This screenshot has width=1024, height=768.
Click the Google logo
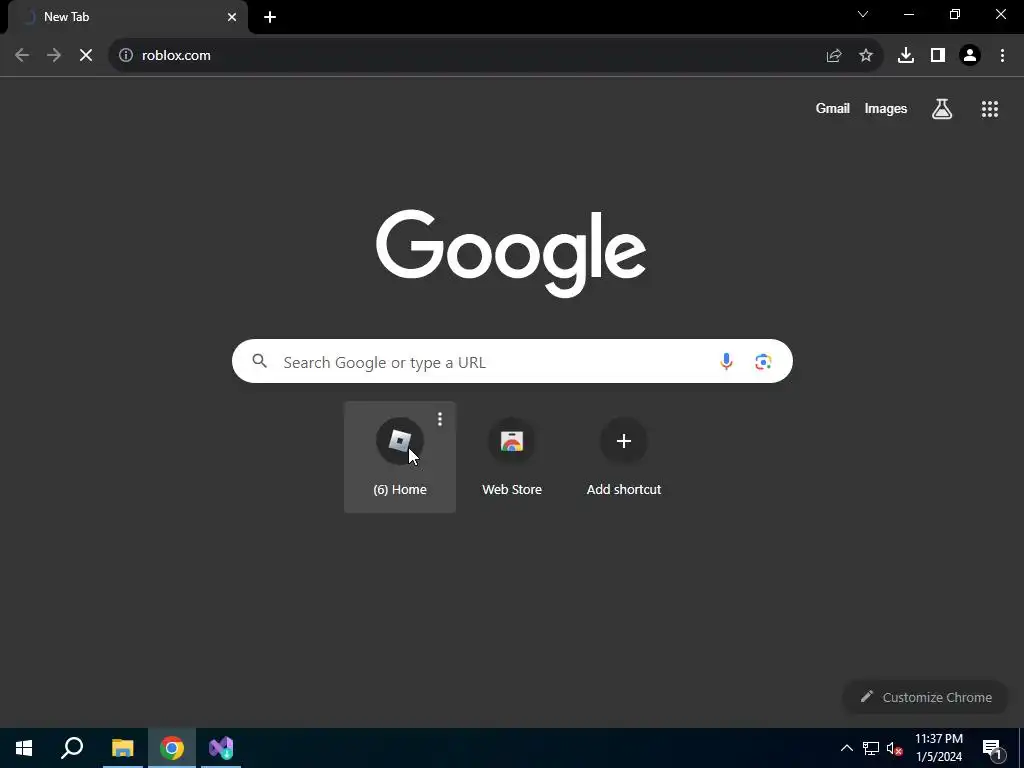(511, 253)
